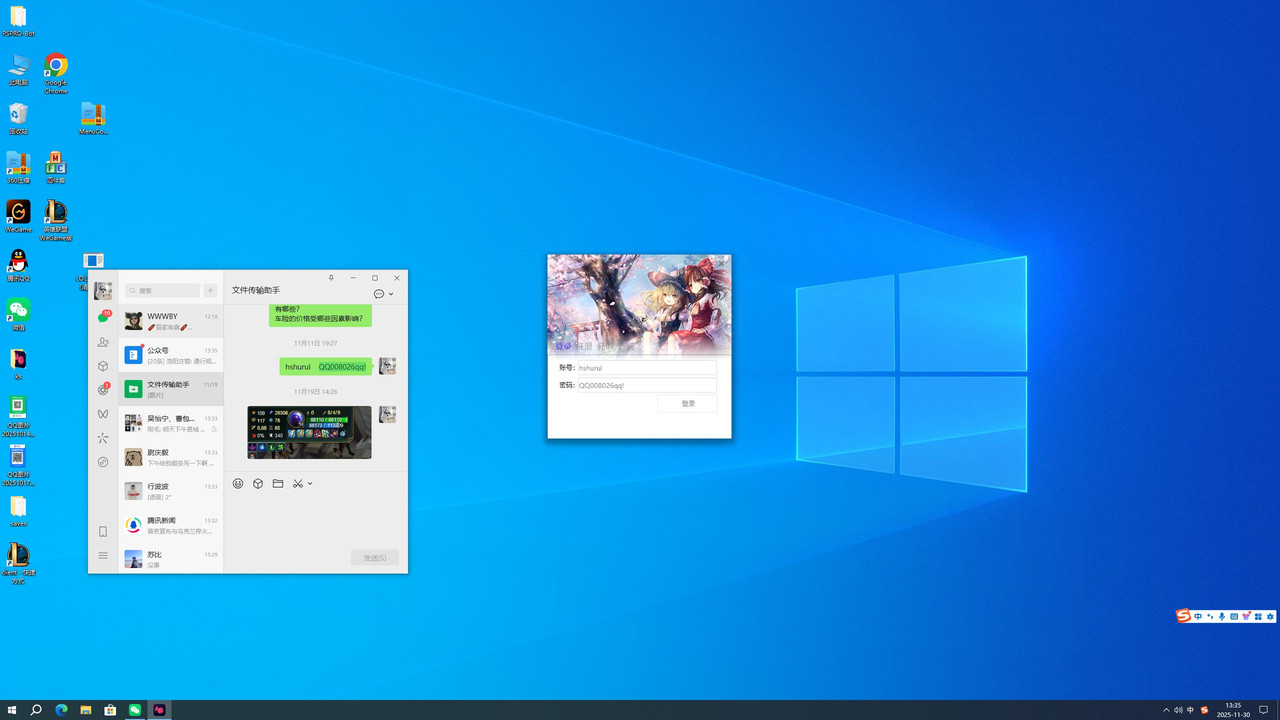Screen dimensions: 1280x720
Task: Click the scissors screenshot tool
Action: (x=298, y=484)
